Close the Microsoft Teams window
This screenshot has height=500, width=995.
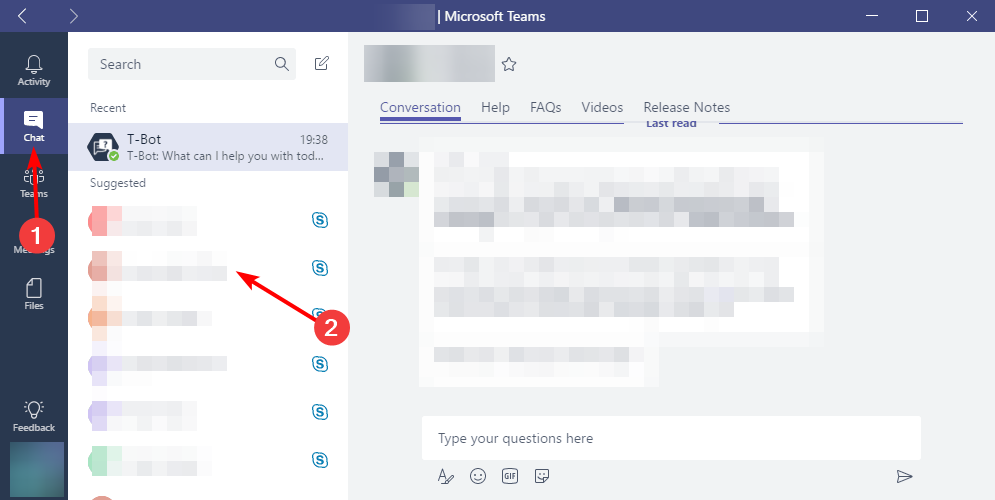pos(972,16)
